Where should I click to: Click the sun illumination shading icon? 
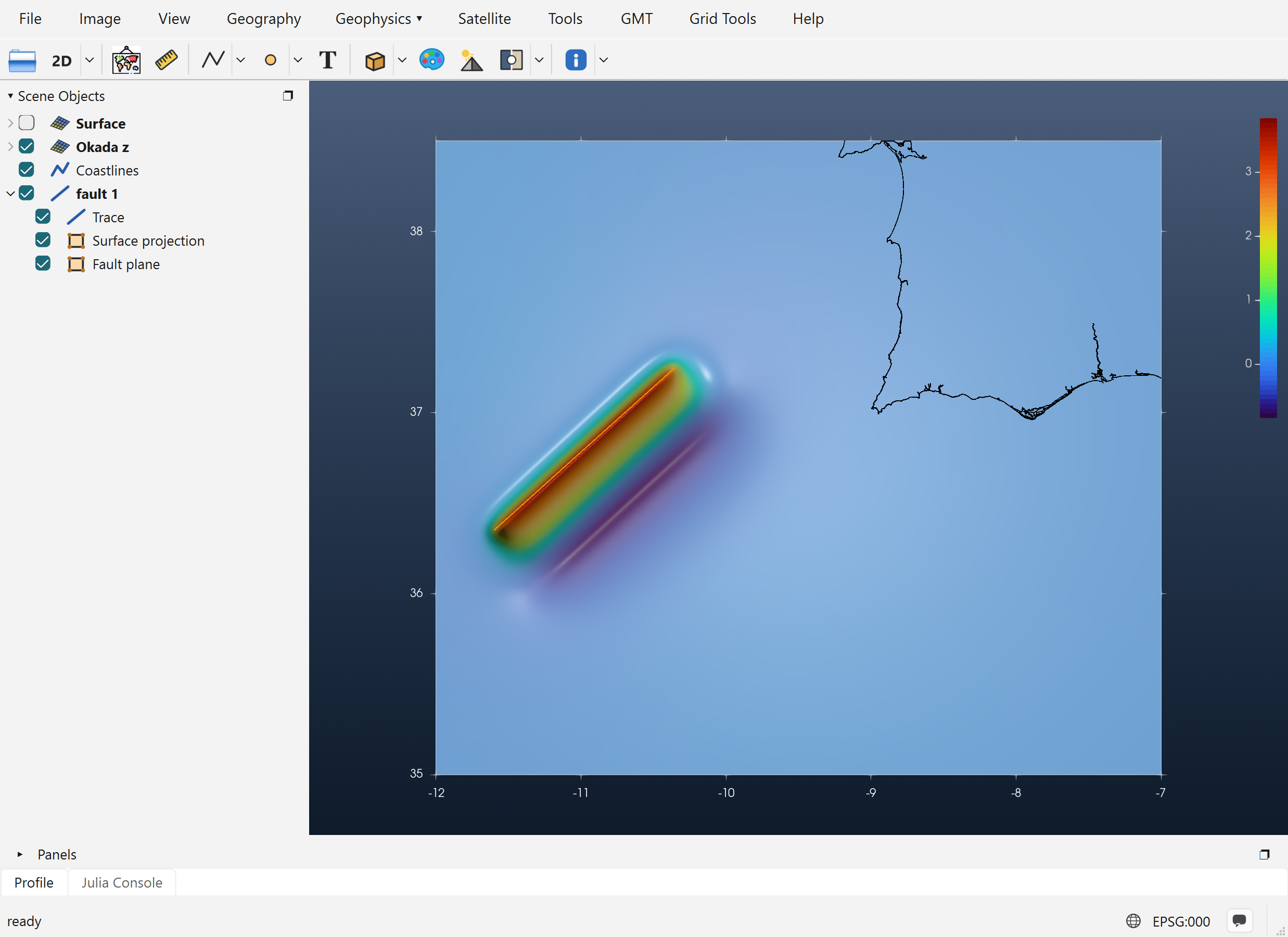[471, 60]
